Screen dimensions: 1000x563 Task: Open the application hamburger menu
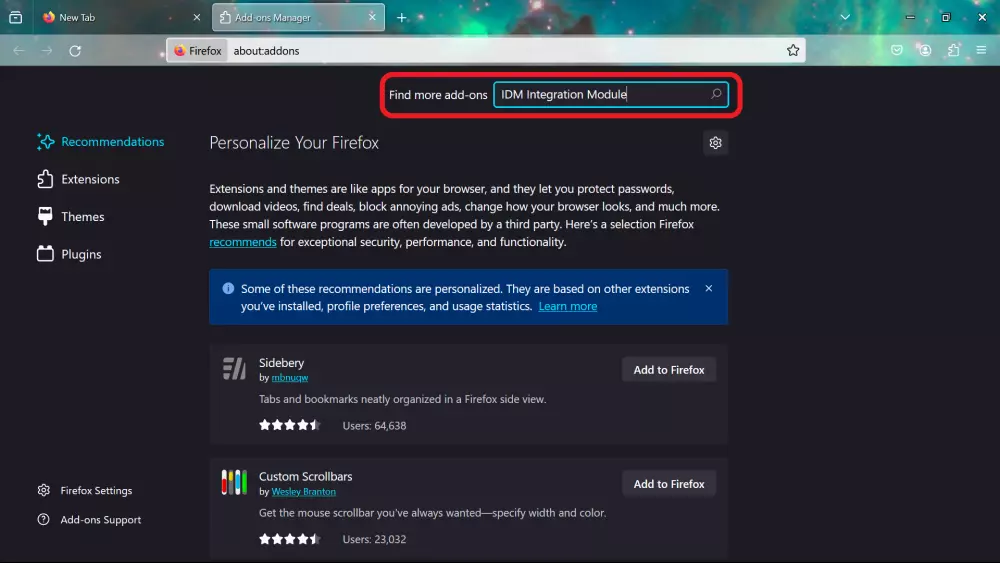(982, 50)
